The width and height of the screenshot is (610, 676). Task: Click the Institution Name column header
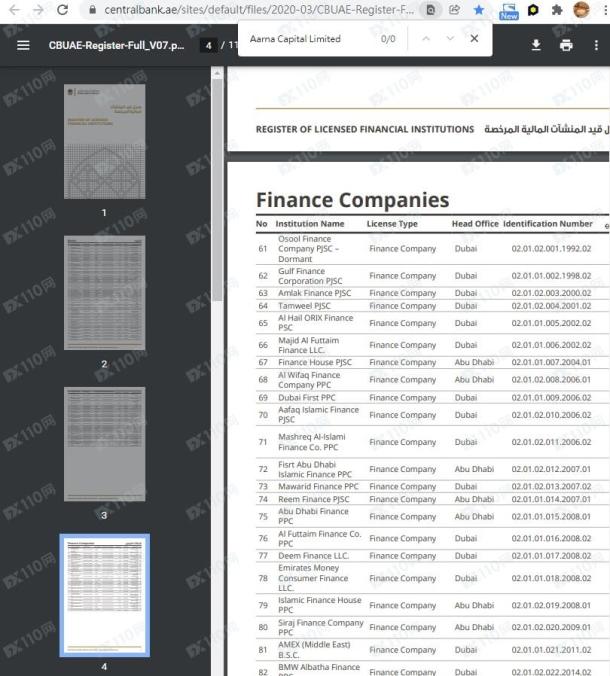(x=310, y=224)
